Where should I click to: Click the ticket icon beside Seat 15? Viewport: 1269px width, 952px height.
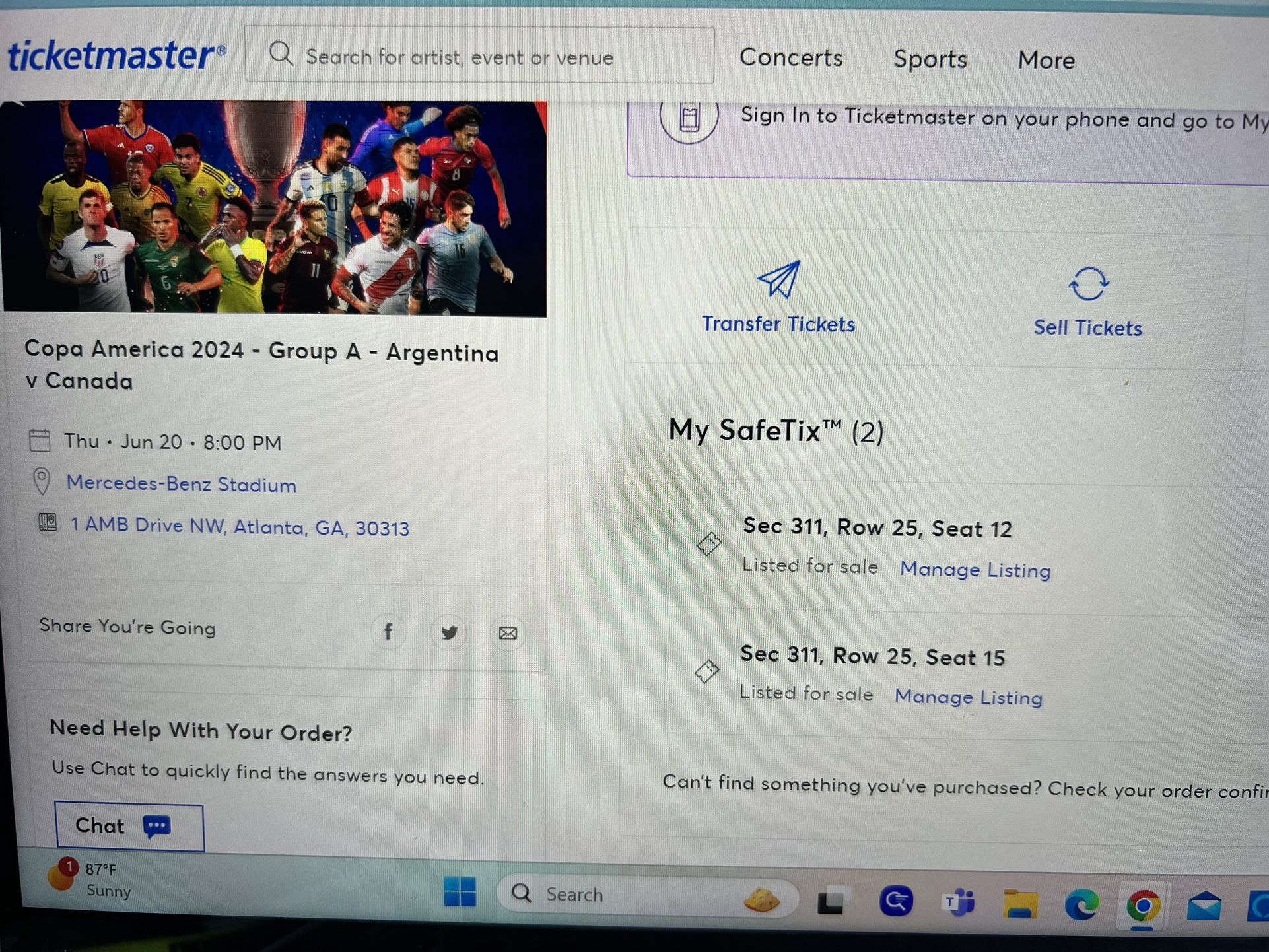tap(706, 671)
